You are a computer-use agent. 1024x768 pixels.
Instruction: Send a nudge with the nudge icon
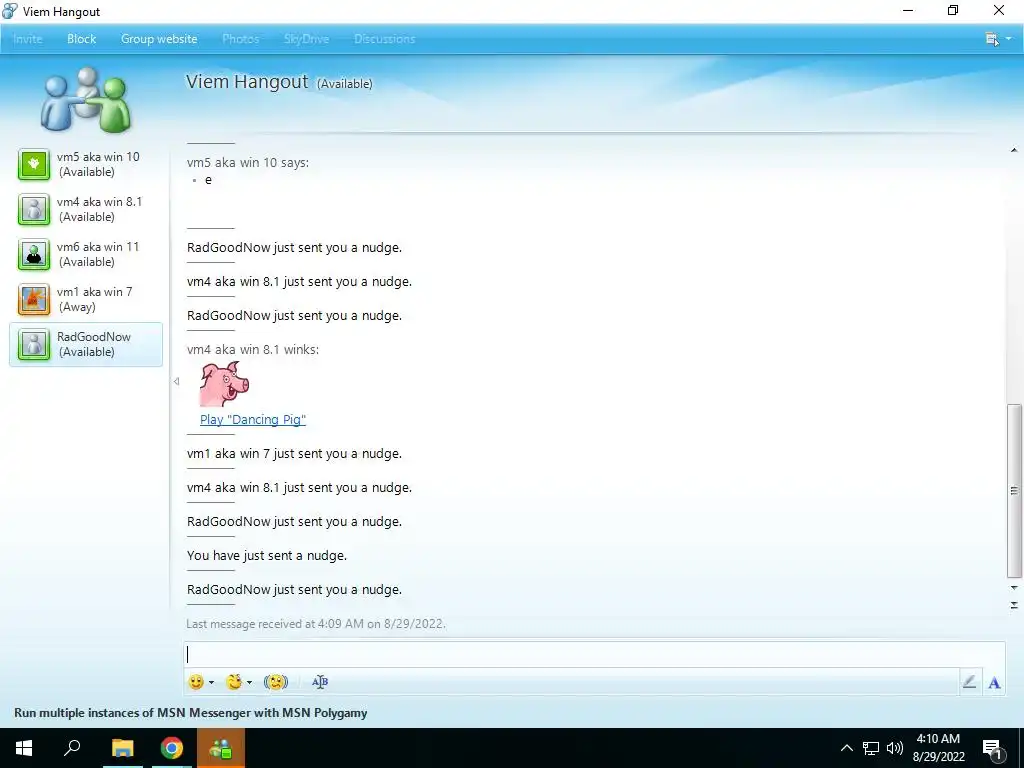point(276,682)
